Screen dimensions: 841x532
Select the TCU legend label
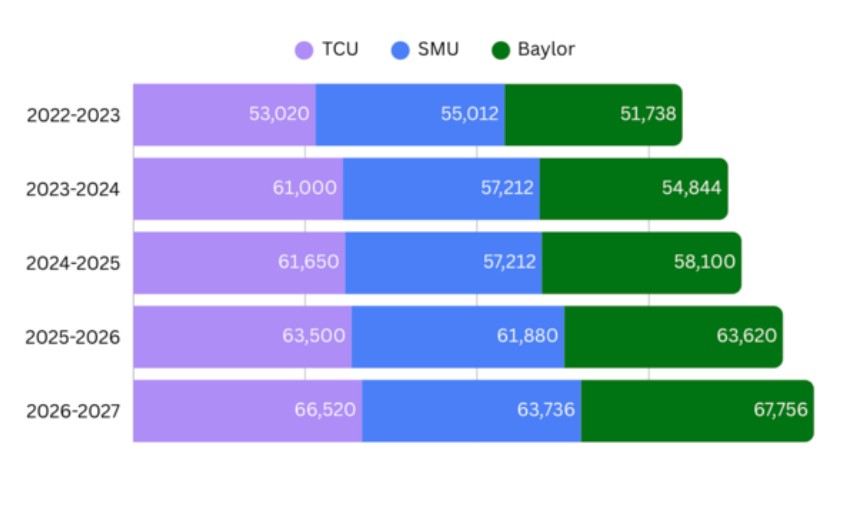click(340, 49)
